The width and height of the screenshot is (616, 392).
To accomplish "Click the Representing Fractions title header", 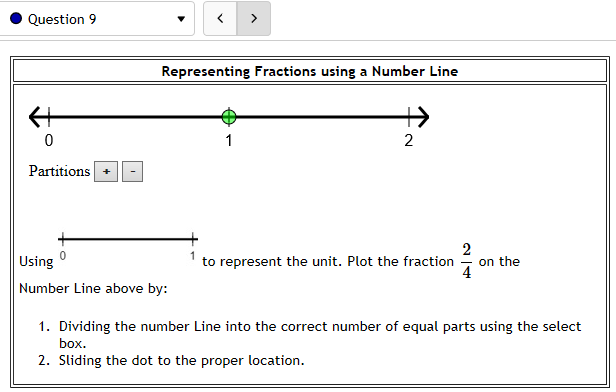I will click(x=310, y=71).
